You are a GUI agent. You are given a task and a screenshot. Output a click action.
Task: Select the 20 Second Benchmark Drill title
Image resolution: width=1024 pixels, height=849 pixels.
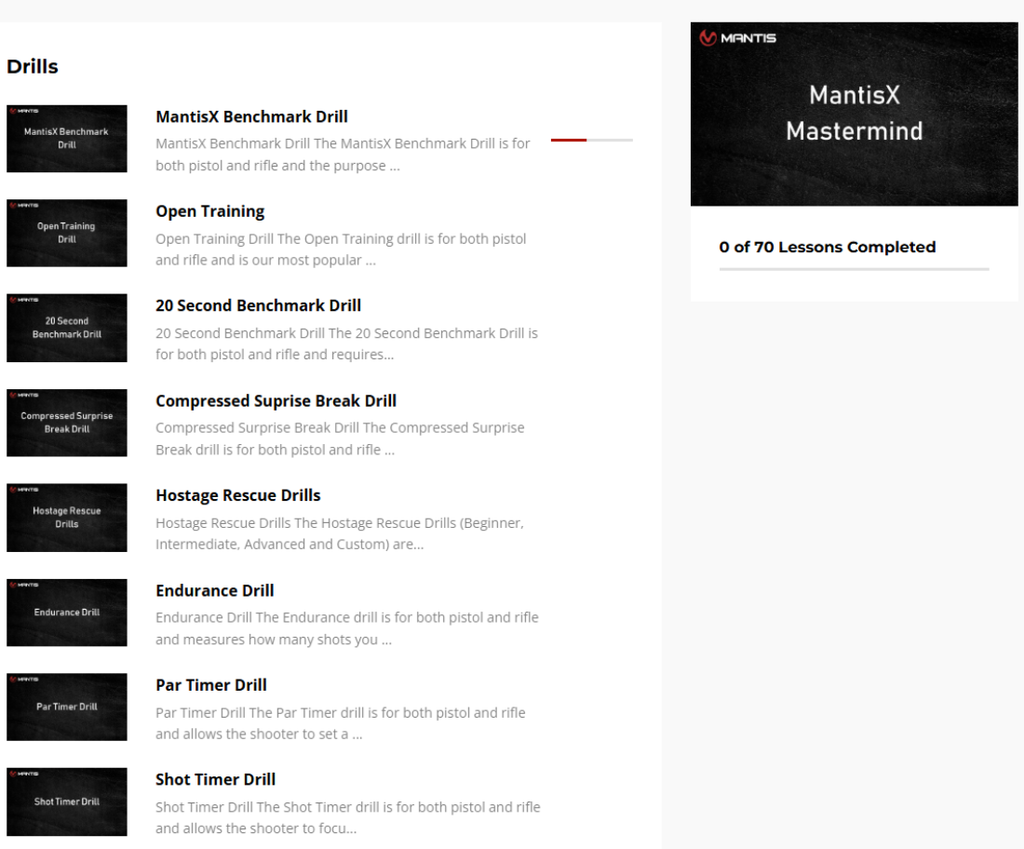click(258, 305)
